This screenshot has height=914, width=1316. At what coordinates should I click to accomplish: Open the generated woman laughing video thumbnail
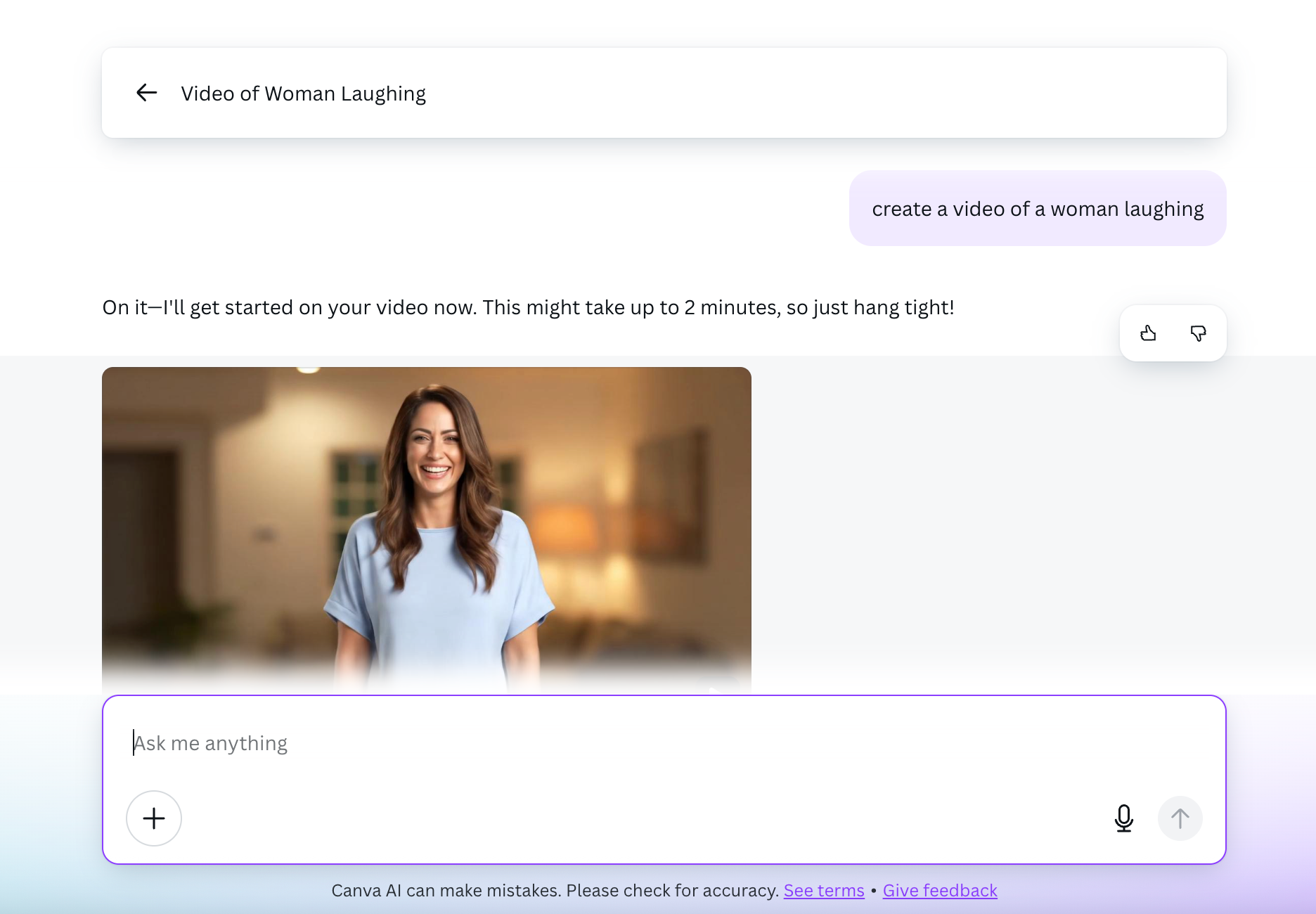click(x=427, y=531)
